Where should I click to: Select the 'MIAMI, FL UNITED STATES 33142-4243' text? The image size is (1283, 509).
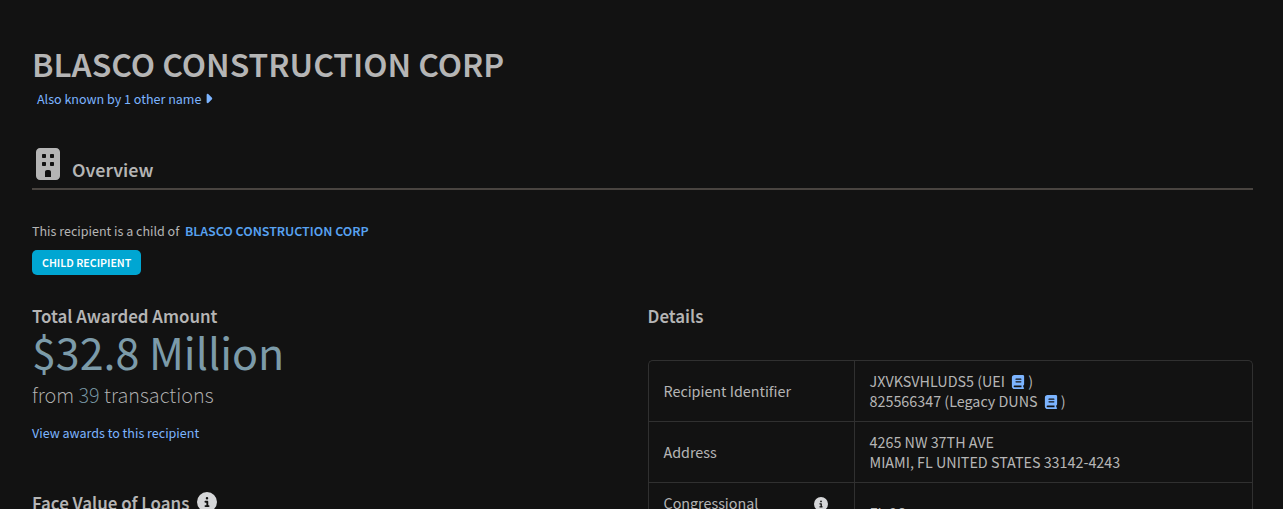tap(995, 463)
